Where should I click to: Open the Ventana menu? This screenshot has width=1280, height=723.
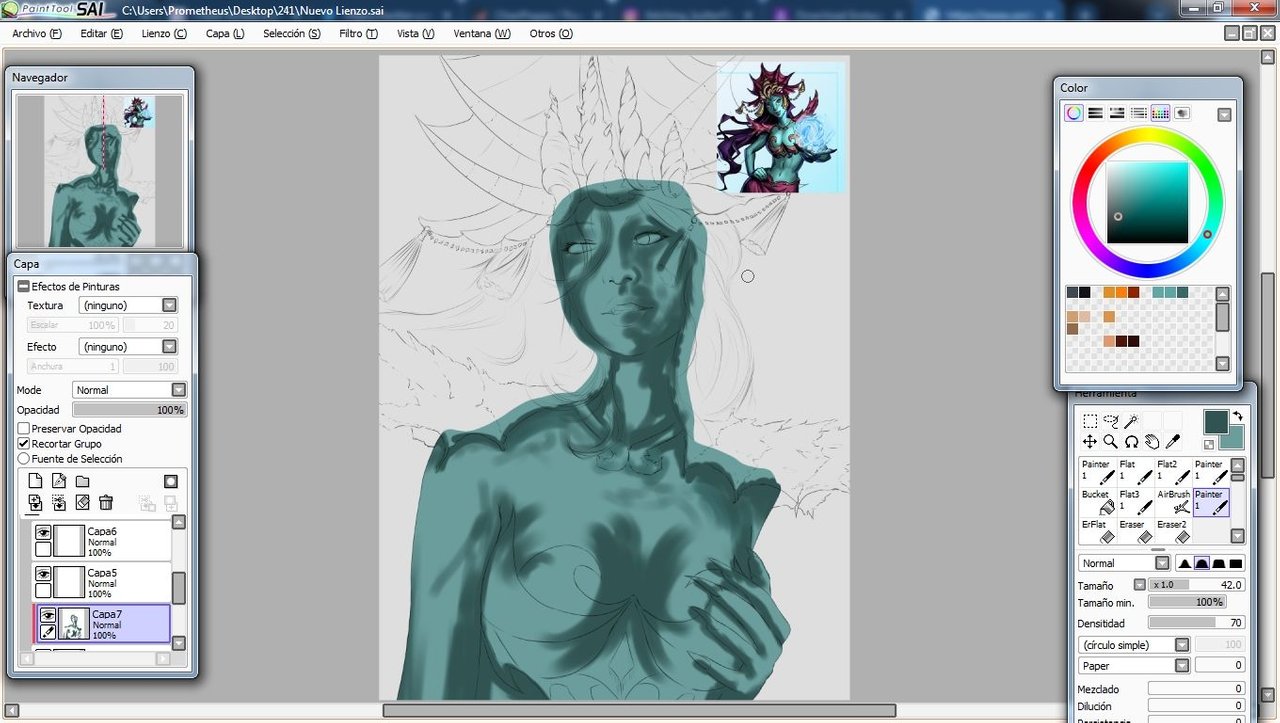[482, 33]
